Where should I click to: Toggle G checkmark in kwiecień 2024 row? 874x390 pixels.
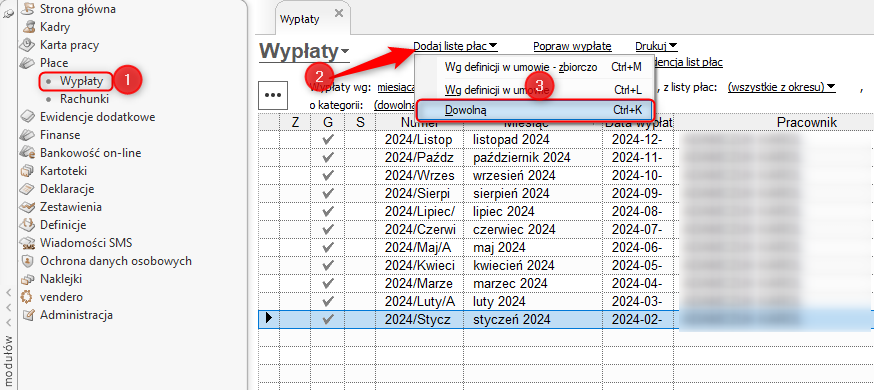click(x=328, y=266)
